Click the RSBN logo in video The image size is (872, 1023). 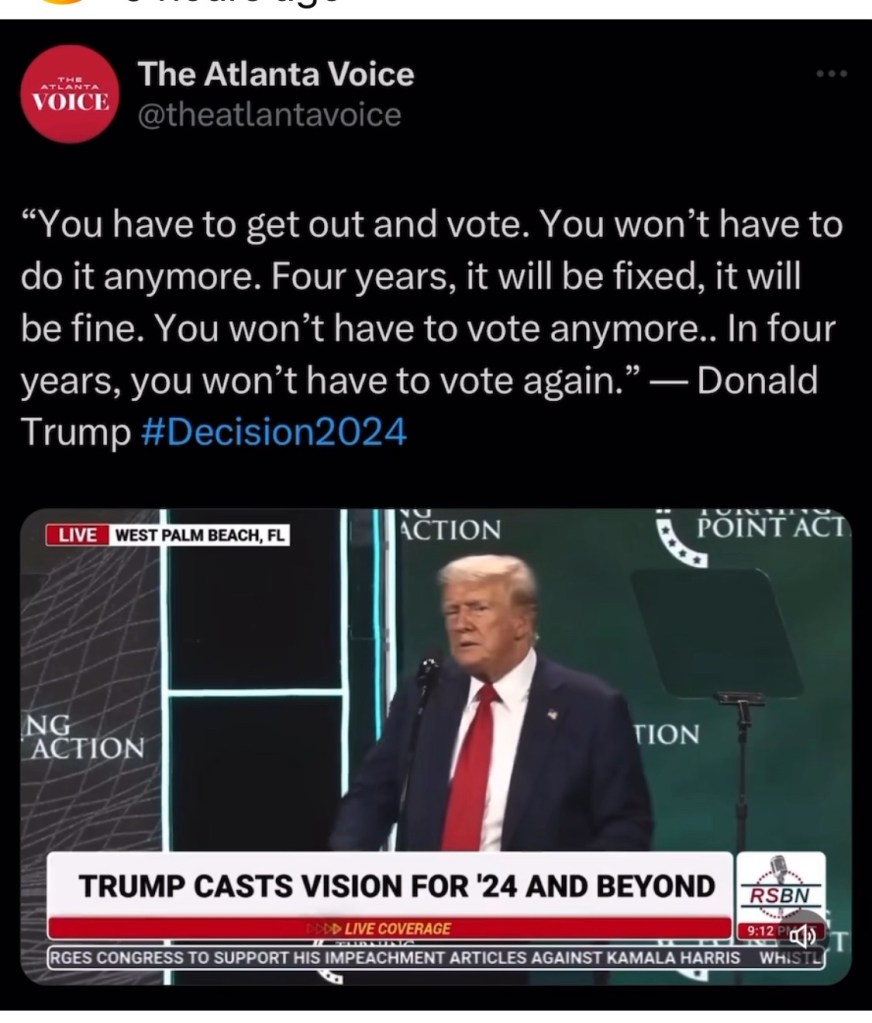click(780, 885)
